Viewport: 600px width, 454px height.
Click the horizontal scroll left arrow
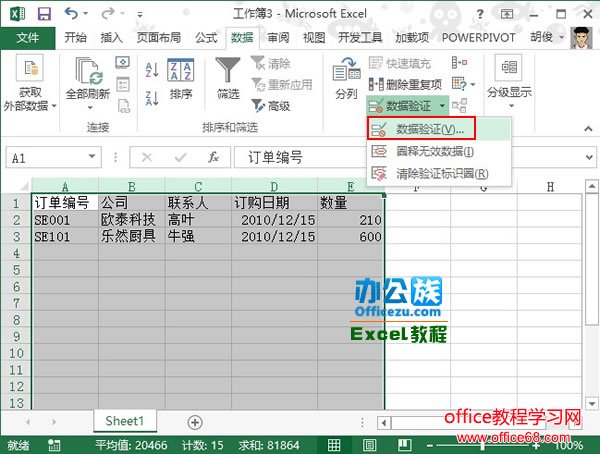384,423
